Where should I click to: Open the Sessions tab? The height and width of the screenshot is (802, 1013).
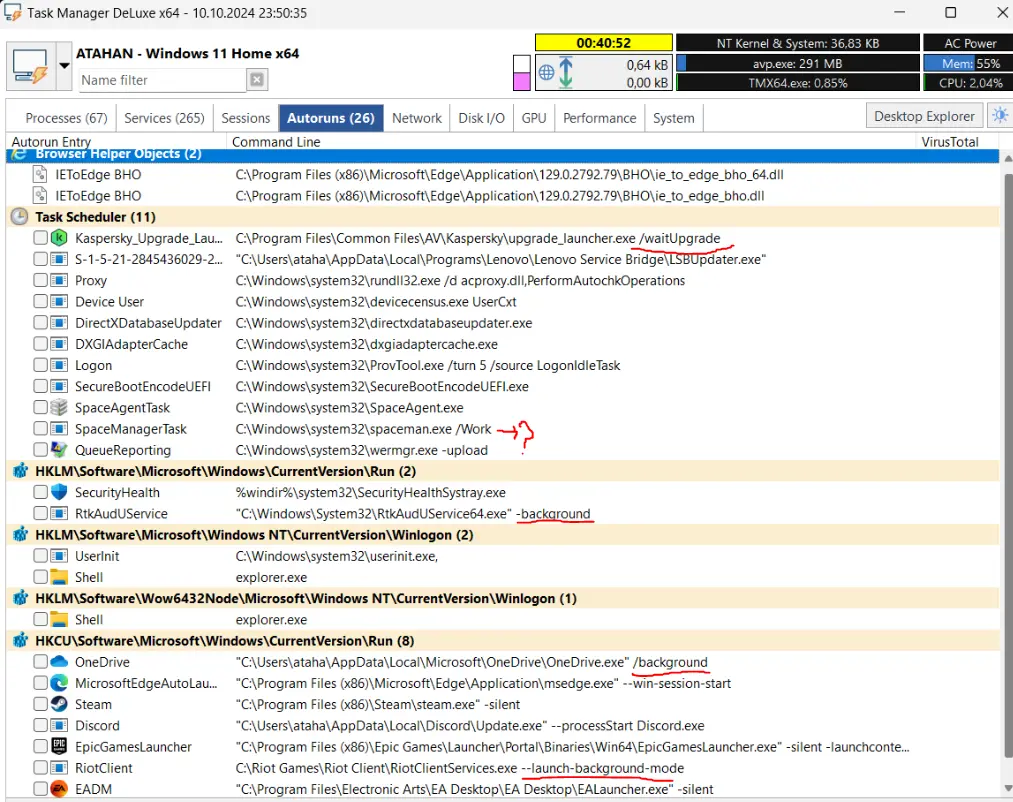click(x=245, y=118)
